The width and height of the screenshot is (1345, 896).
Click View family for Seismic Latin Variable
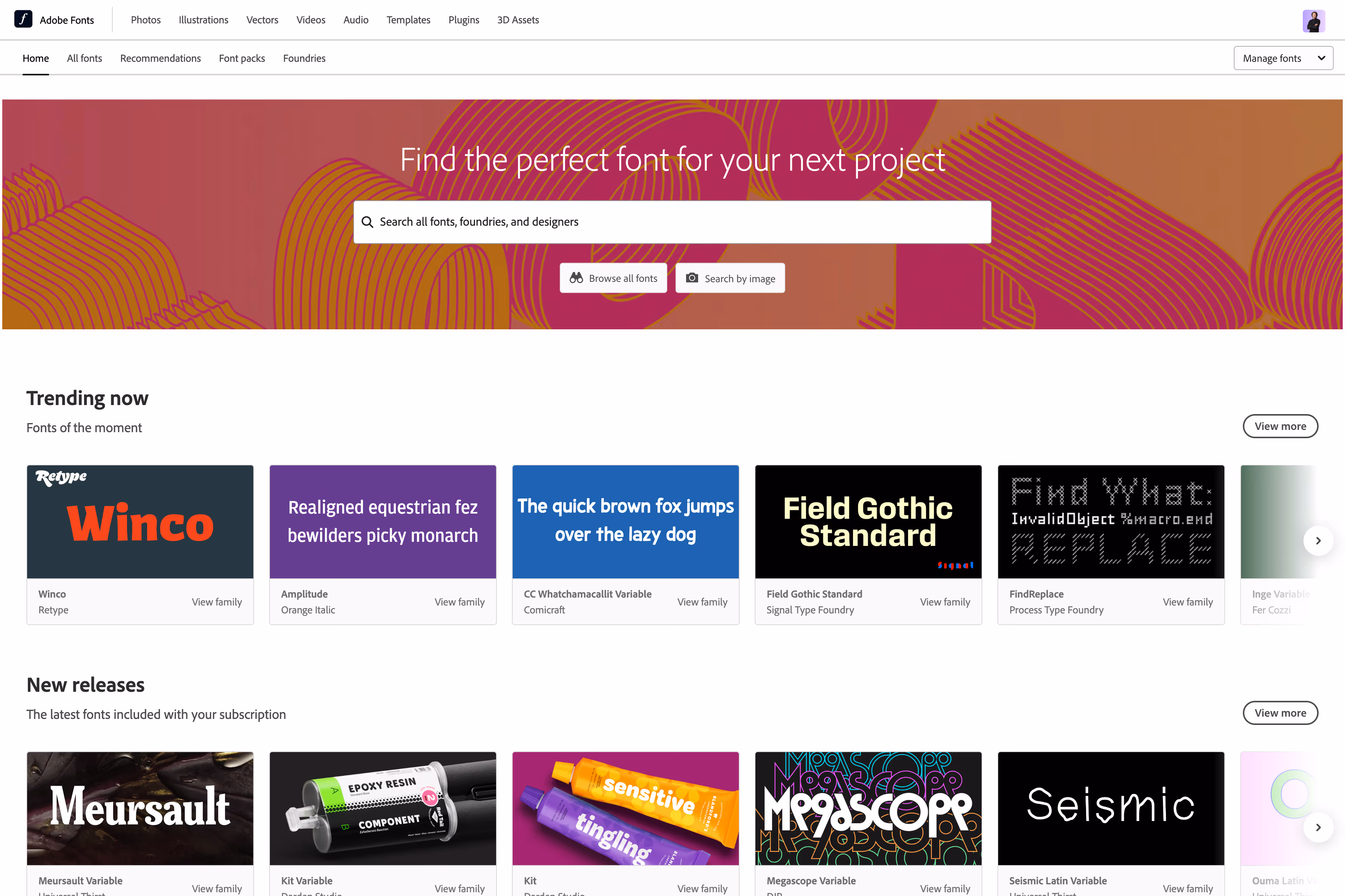pyautogui.click(x=1188, y=888)
